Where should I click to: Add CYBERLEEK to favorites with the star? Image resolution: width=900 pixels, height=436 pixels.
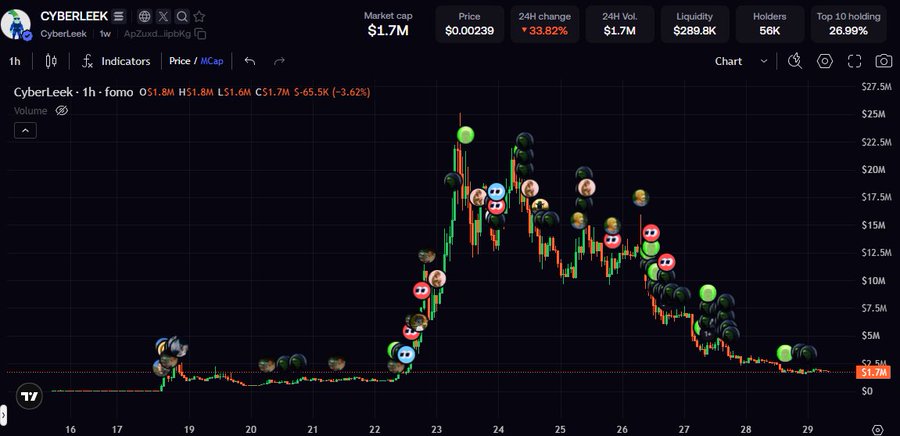(199, 16)
